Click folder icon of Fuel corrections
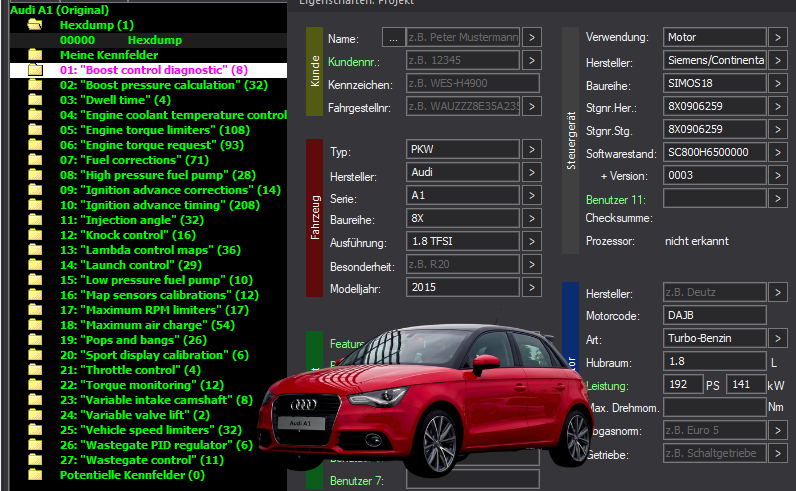 [x=35, y=160]
